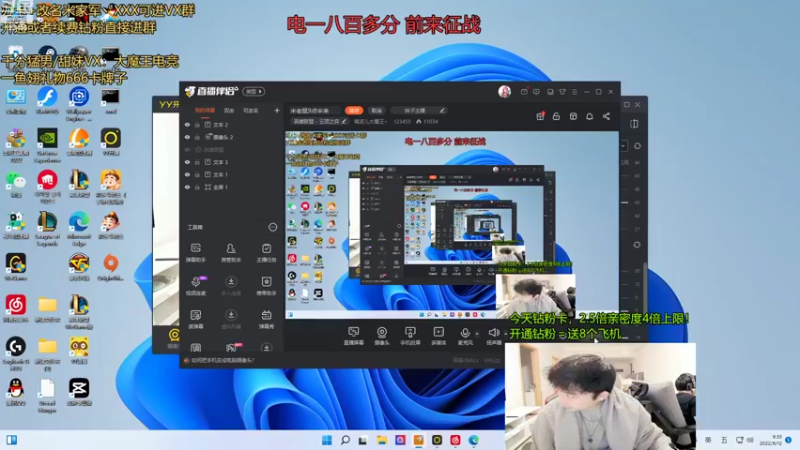Open the Logitech G HUB desktop icon
The width and height of the screenshot is (800, 450).
16,354
